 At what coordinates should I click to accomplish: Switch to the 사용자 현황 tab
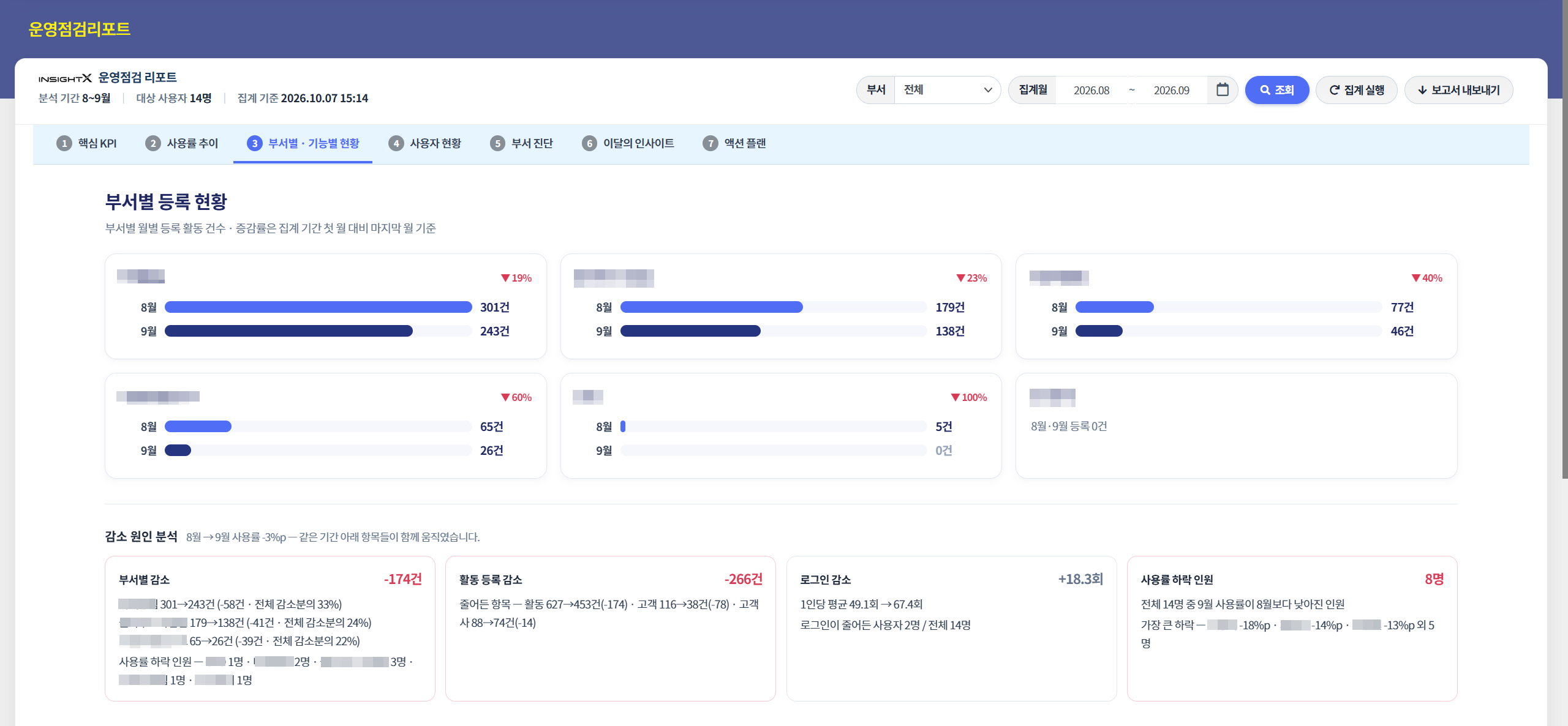point(425,143)
